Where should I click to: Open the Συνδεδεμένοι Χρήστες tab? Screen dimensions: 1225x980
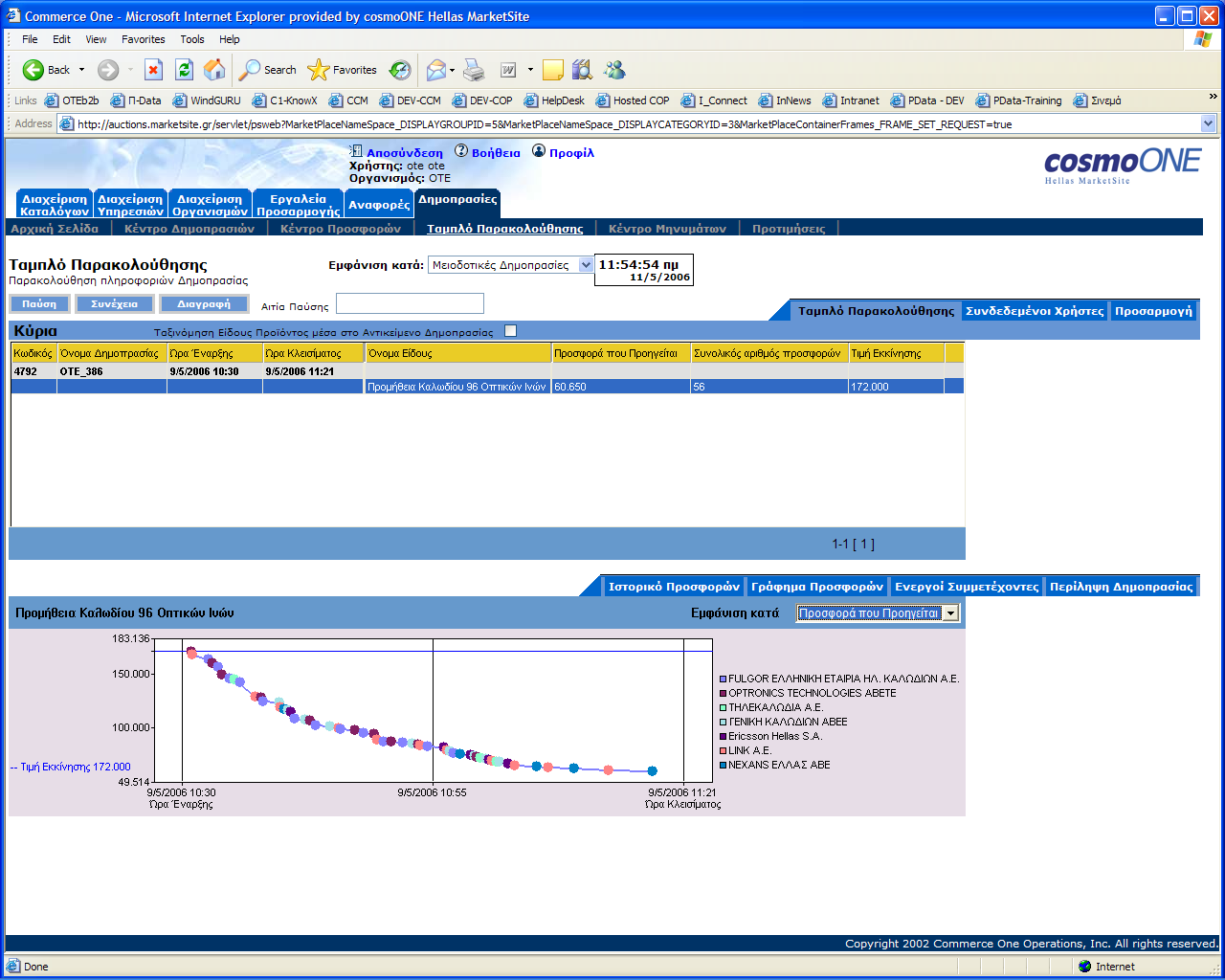click(x=1035, y=311)
